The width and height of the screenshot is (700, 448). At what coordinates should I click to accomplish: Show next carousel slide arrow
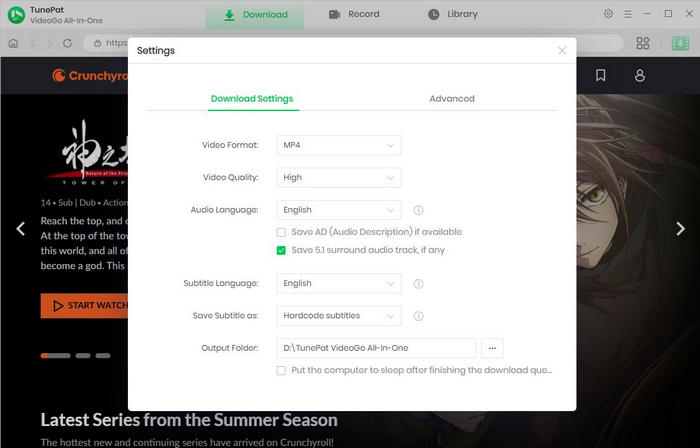click(680, 229)
